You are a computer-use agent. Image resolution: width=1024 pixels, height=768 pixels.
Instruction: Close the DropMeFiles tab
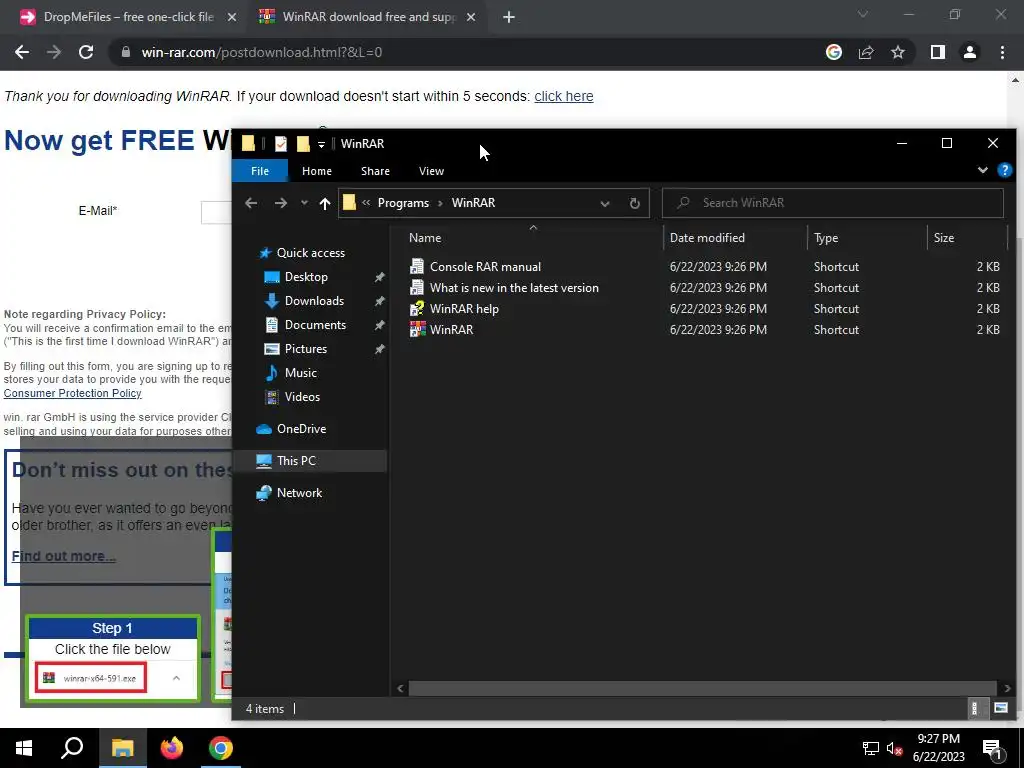point(232,17)
